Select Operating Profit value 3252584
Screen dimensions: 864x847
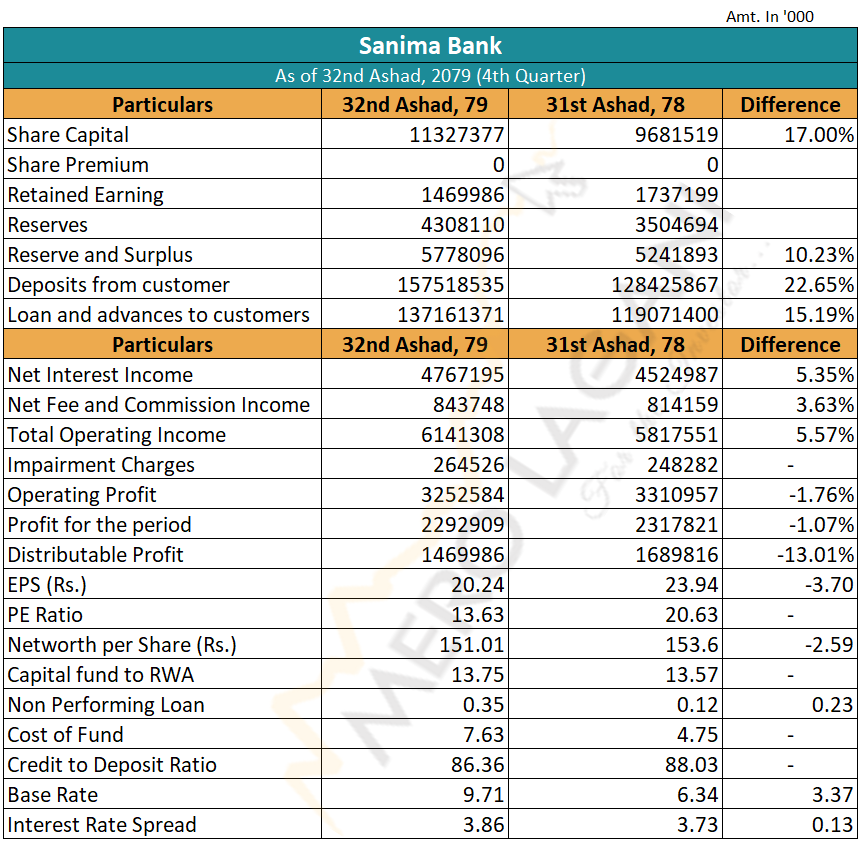[x=463, y=495]
